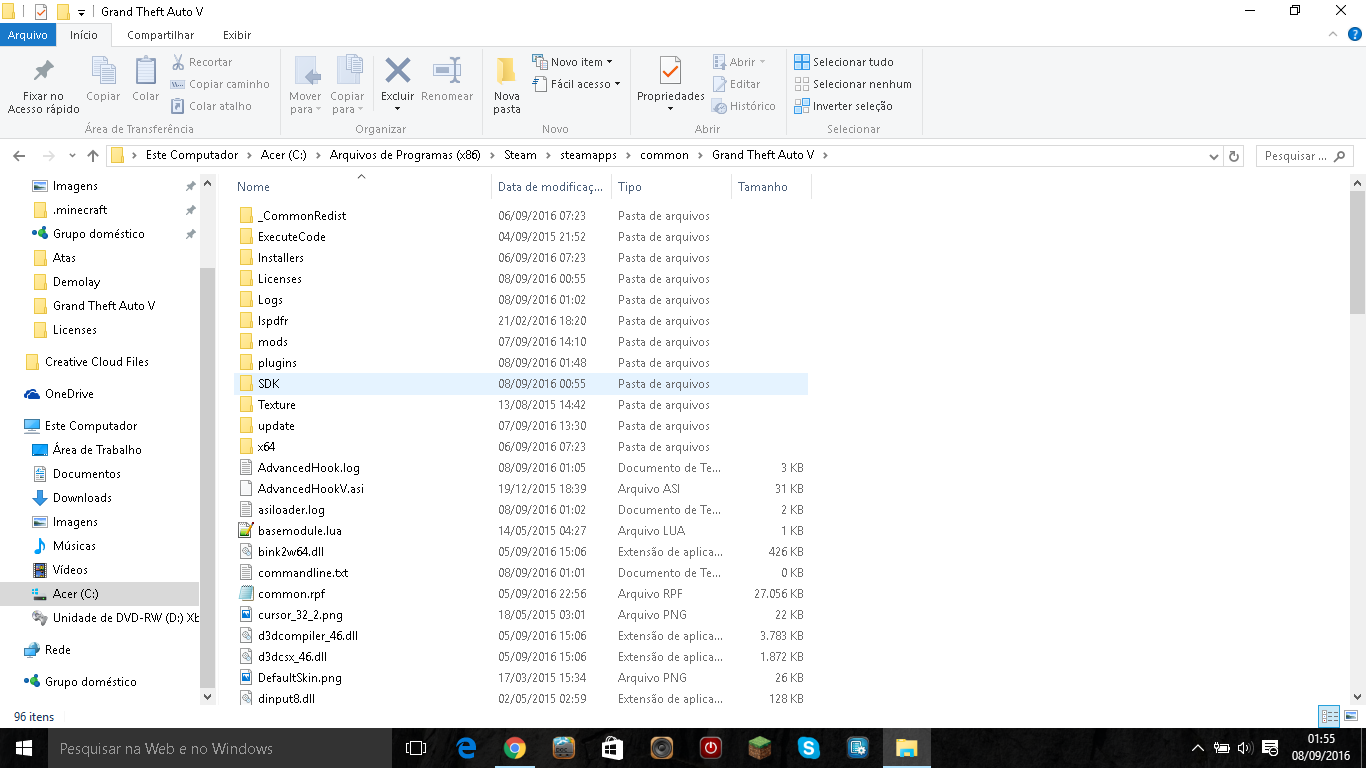Click Inverter seleção
This screenshot has height=768, width=1366.
click(x=843, y=106)
